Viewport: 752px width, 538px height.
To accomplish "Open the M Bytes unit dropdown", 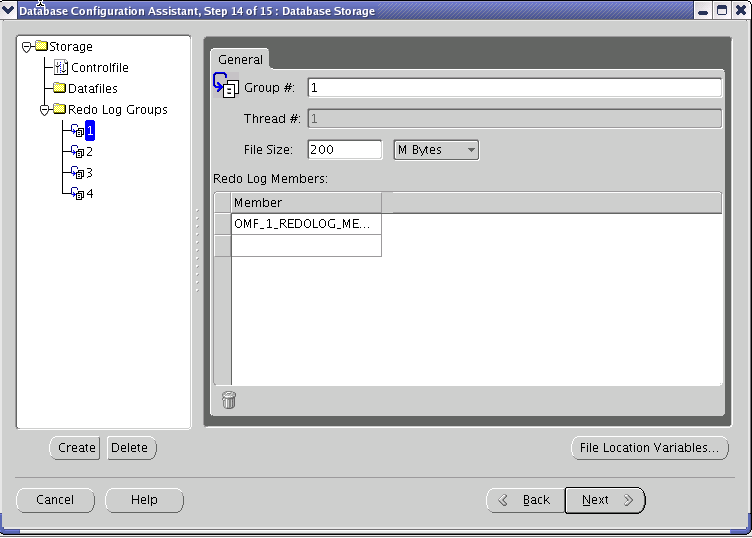I will click(436, 150).
